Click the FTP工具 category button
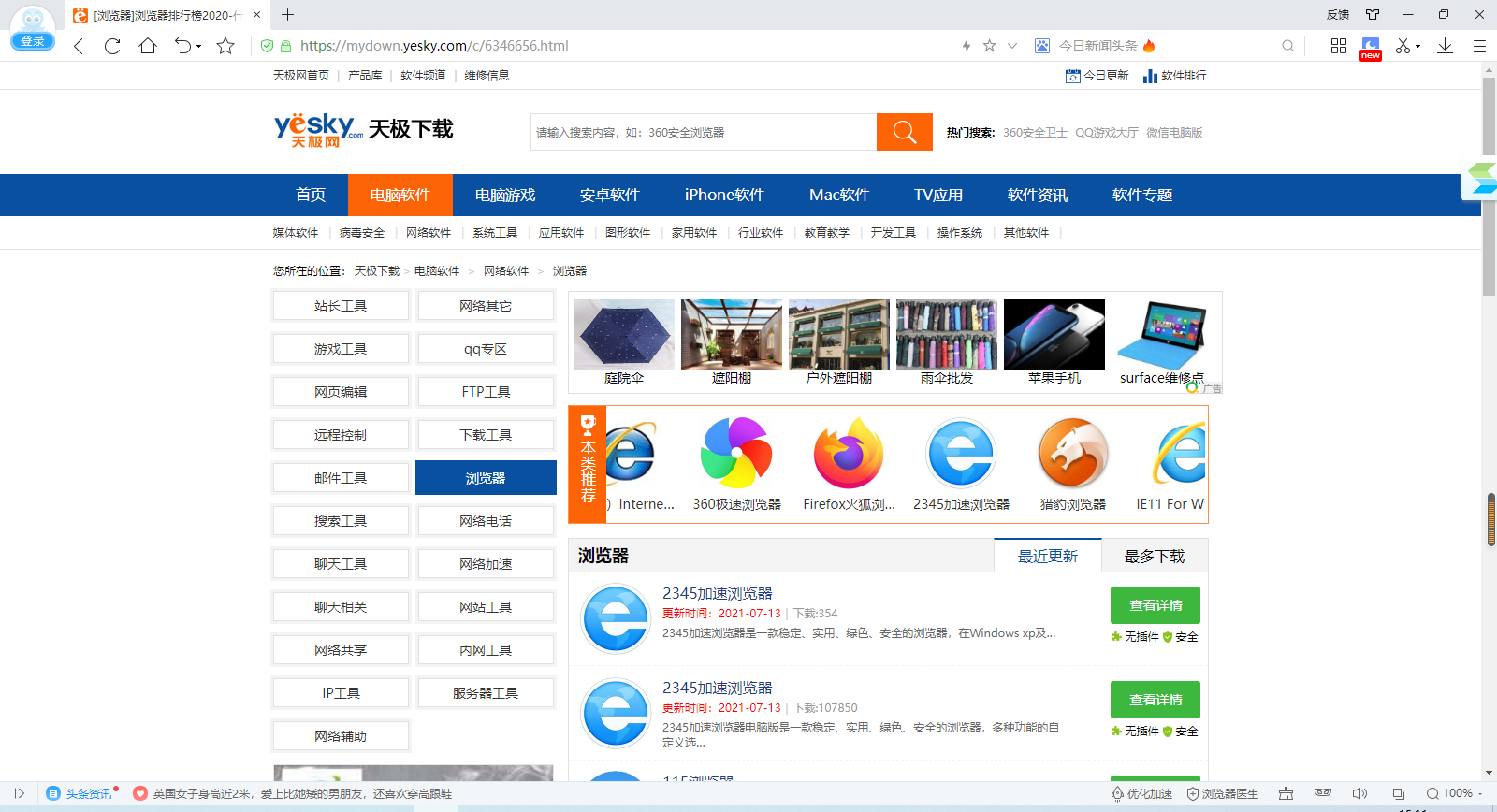Viewport: 1497px width, 812px height. point(486,392)
